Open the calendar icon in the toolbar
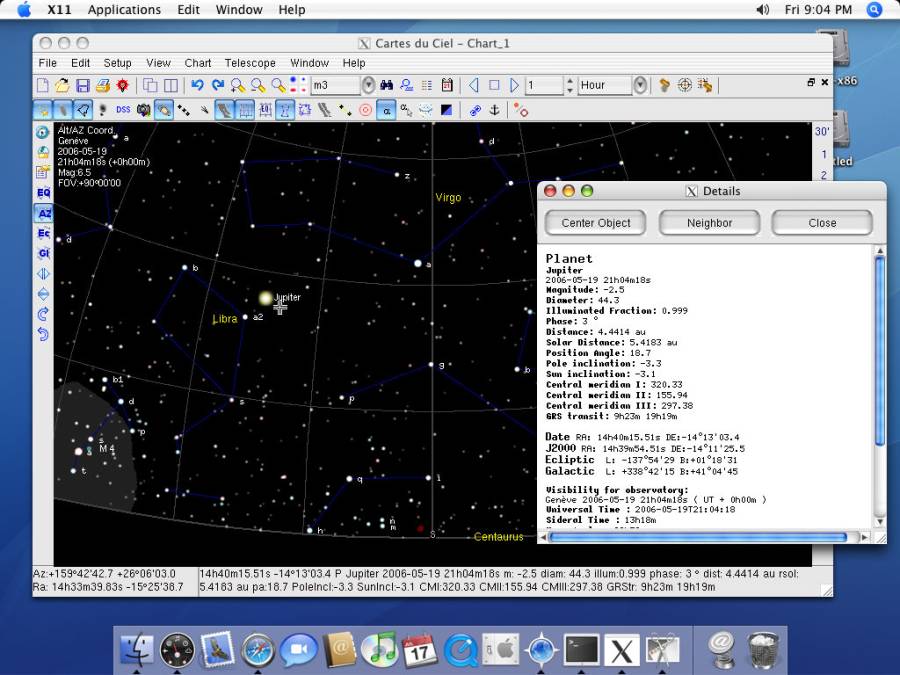This screenshot has width=900, height=675. point(447,86)
